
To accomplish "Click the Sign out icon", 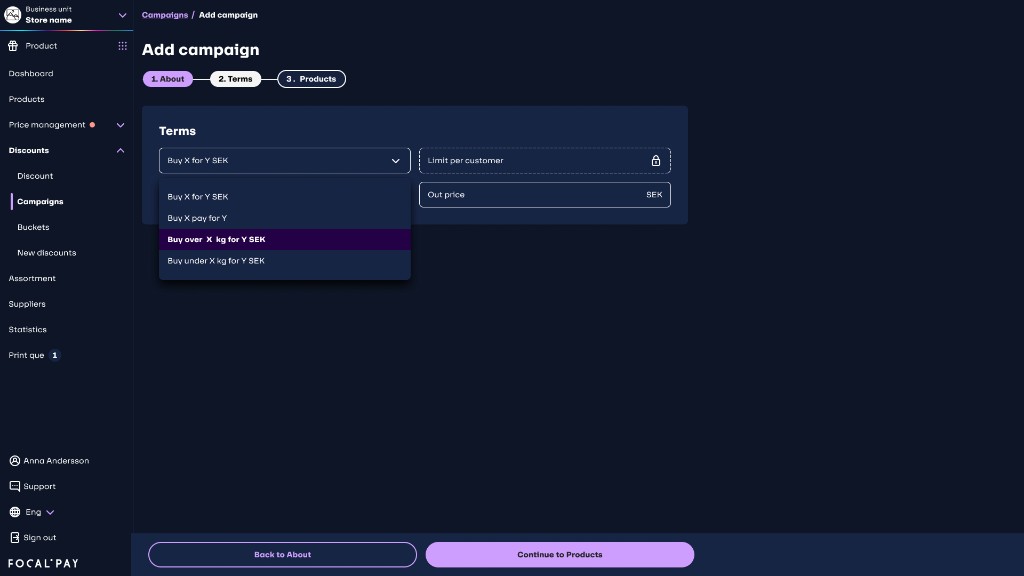I will click(x=14, y=537).
